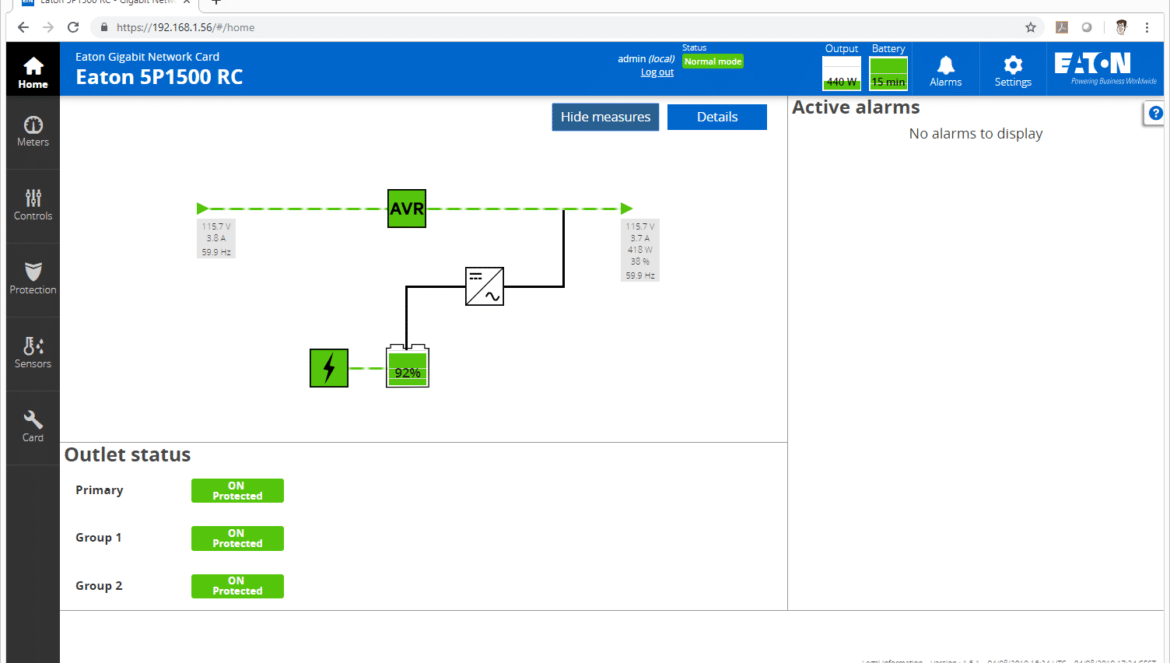Click the site lock padlock icon
Screen dimensions: 1170x663
(x=104, y=28)
